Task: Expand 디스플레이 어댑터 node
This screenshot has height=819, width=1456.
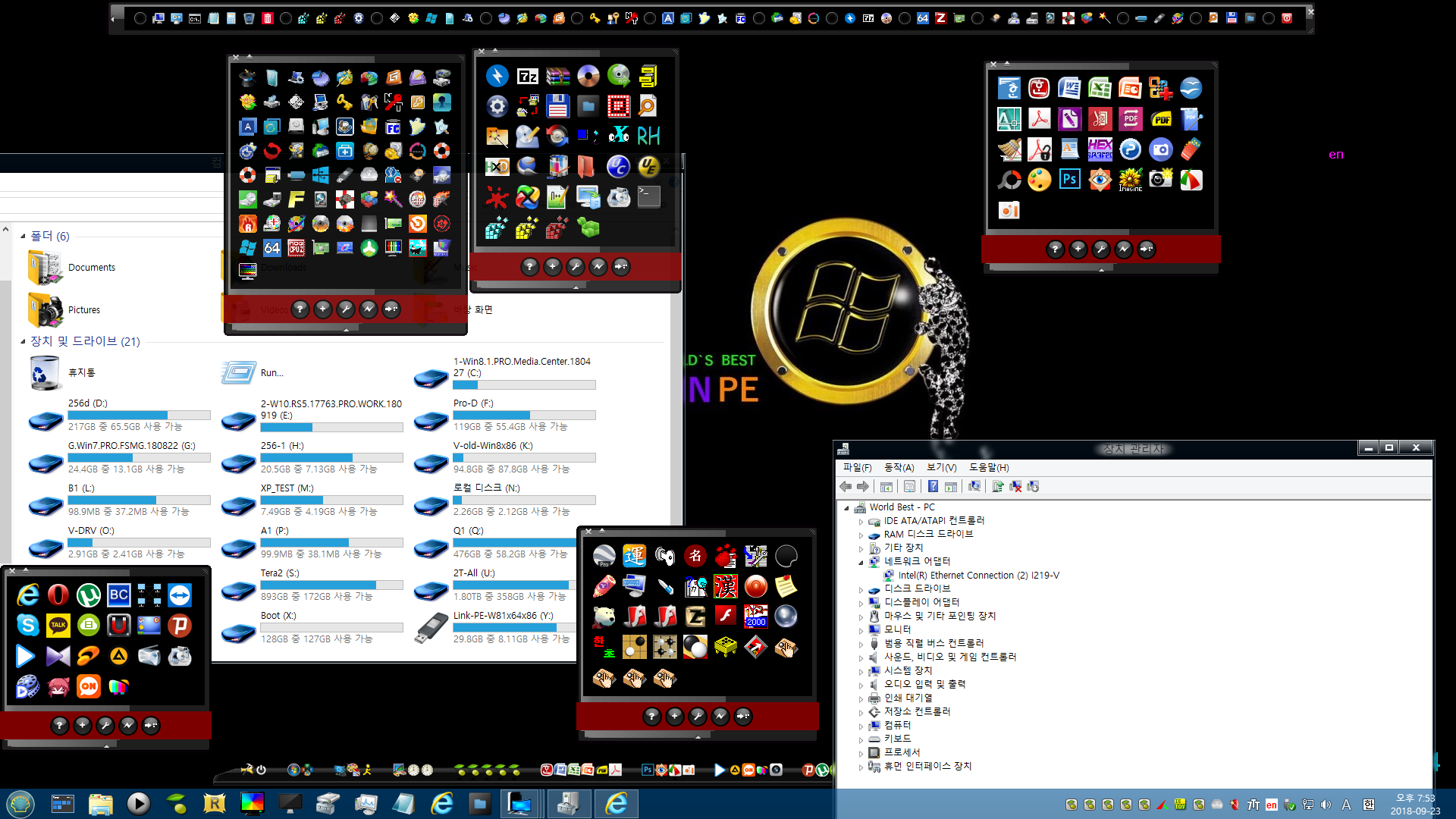Action: [861, 604]
